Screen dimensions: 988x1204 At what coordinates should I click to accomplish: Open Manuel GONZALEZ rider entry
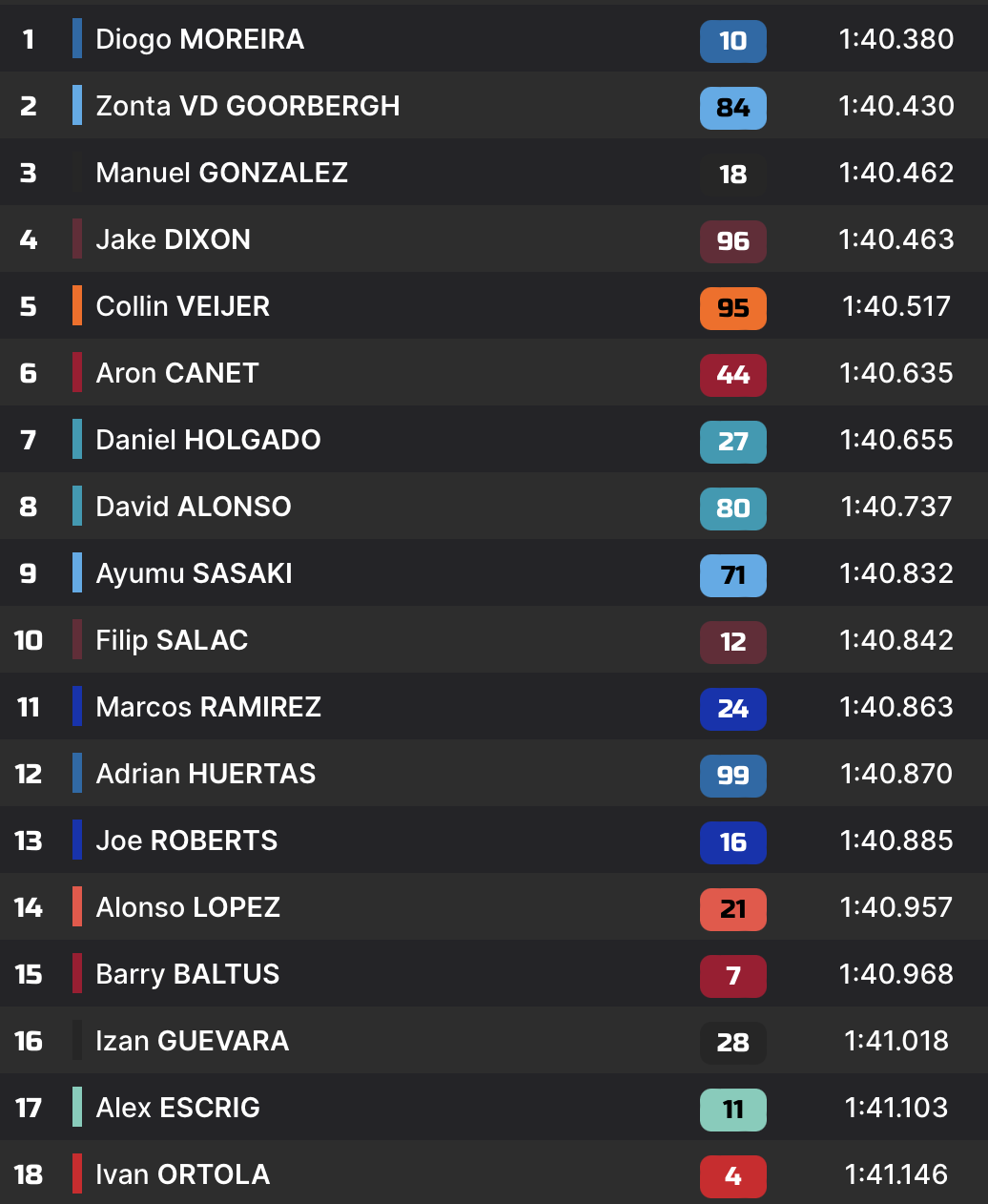(x=221, y=173)
